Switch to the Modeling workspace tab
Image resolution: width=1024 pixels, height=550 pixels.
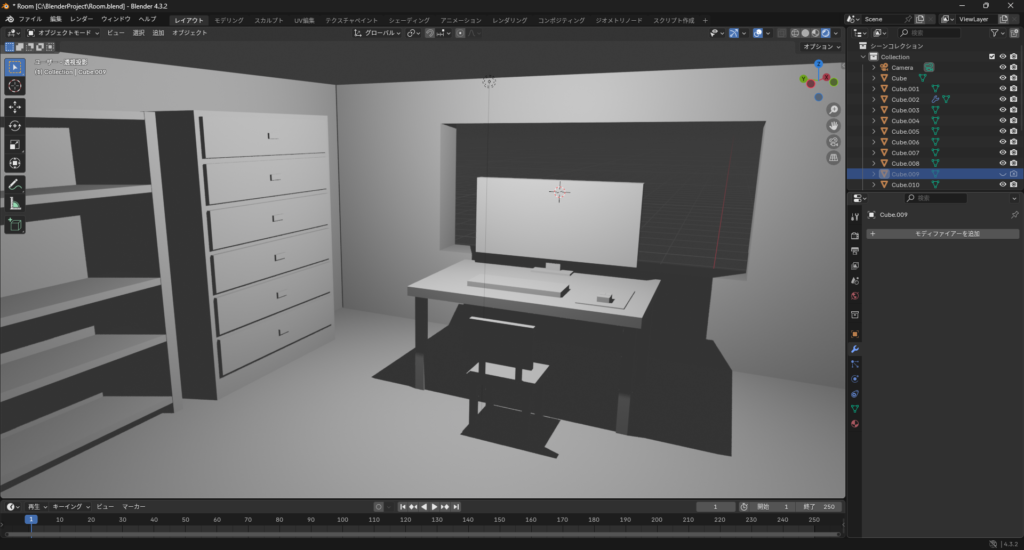click(229, 20)
